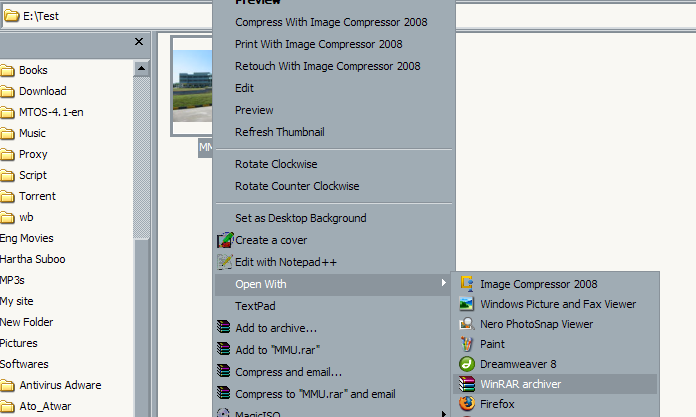This screenshot has height=417, width=696.
Task: Close the folders pane with X button
Action: tap(139, 41)
